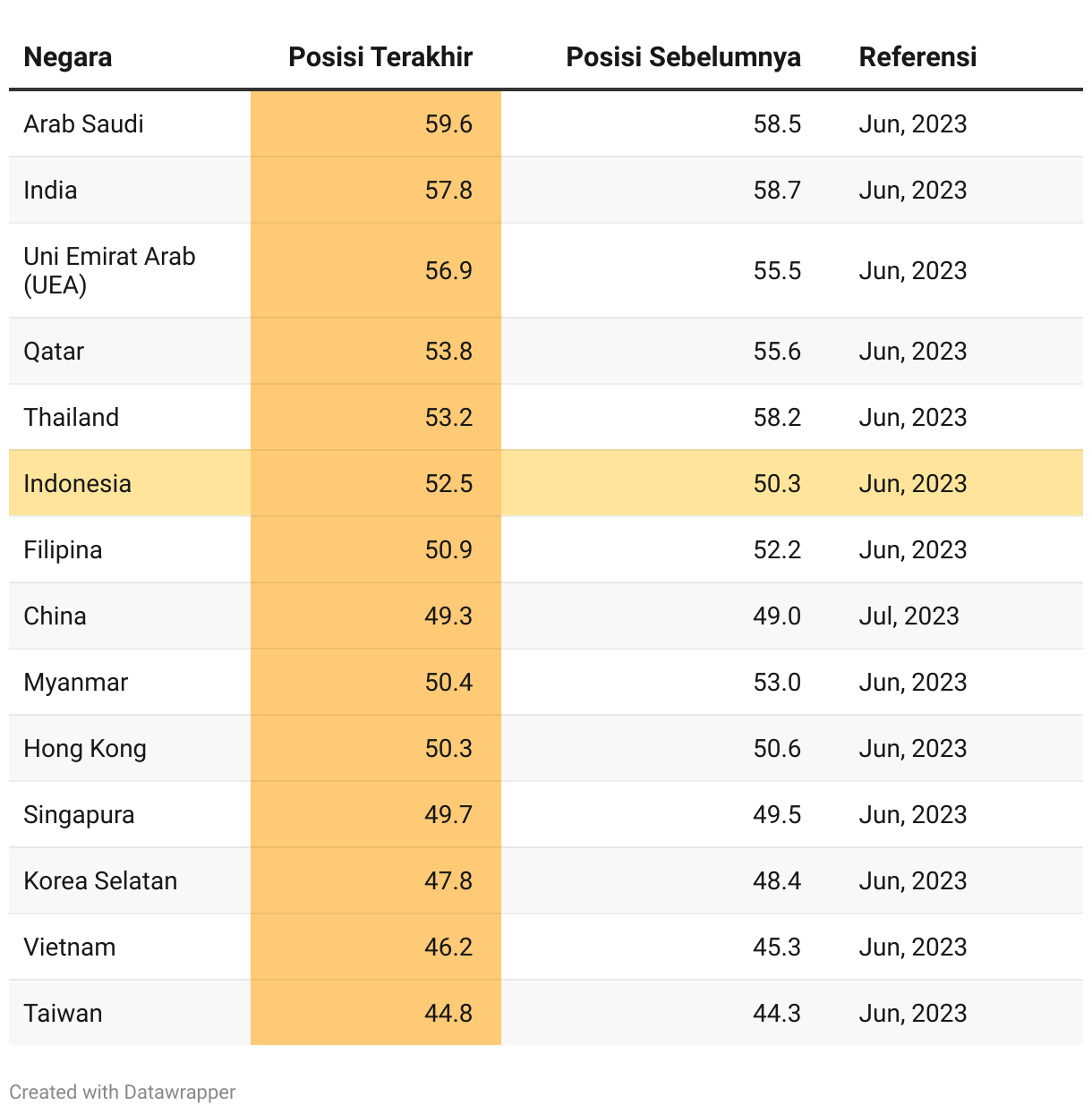1092x1113 pixels.
Task: Select the Referensi column header
Action: [x=917, y=57]
